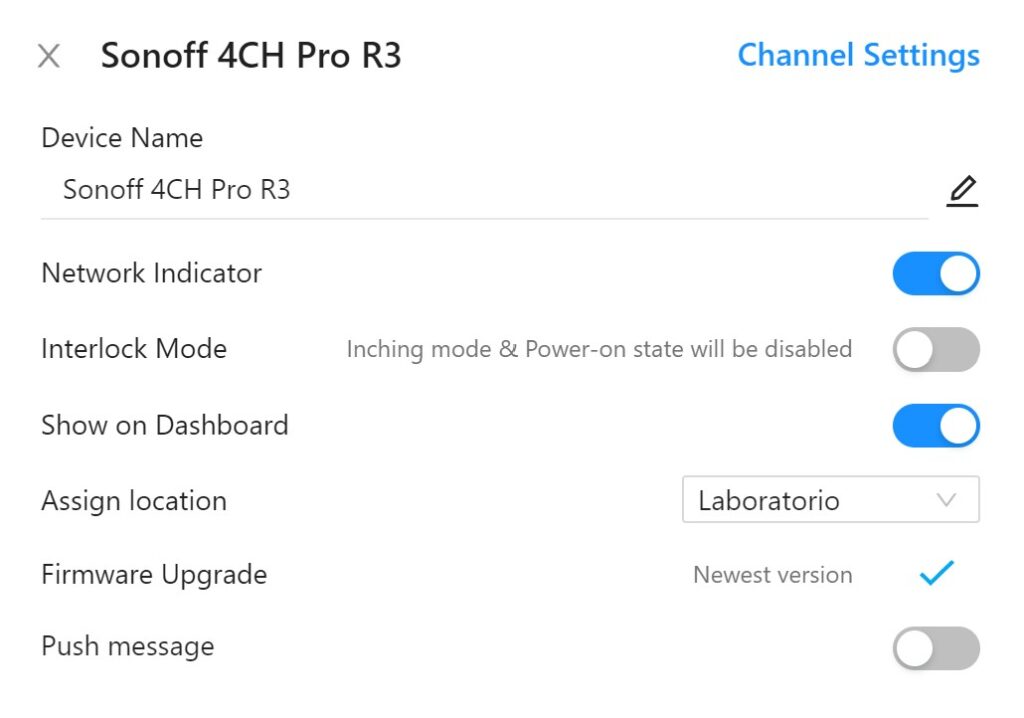
Task: Click the pencil edit icon for device name
Action: point(962,190)
